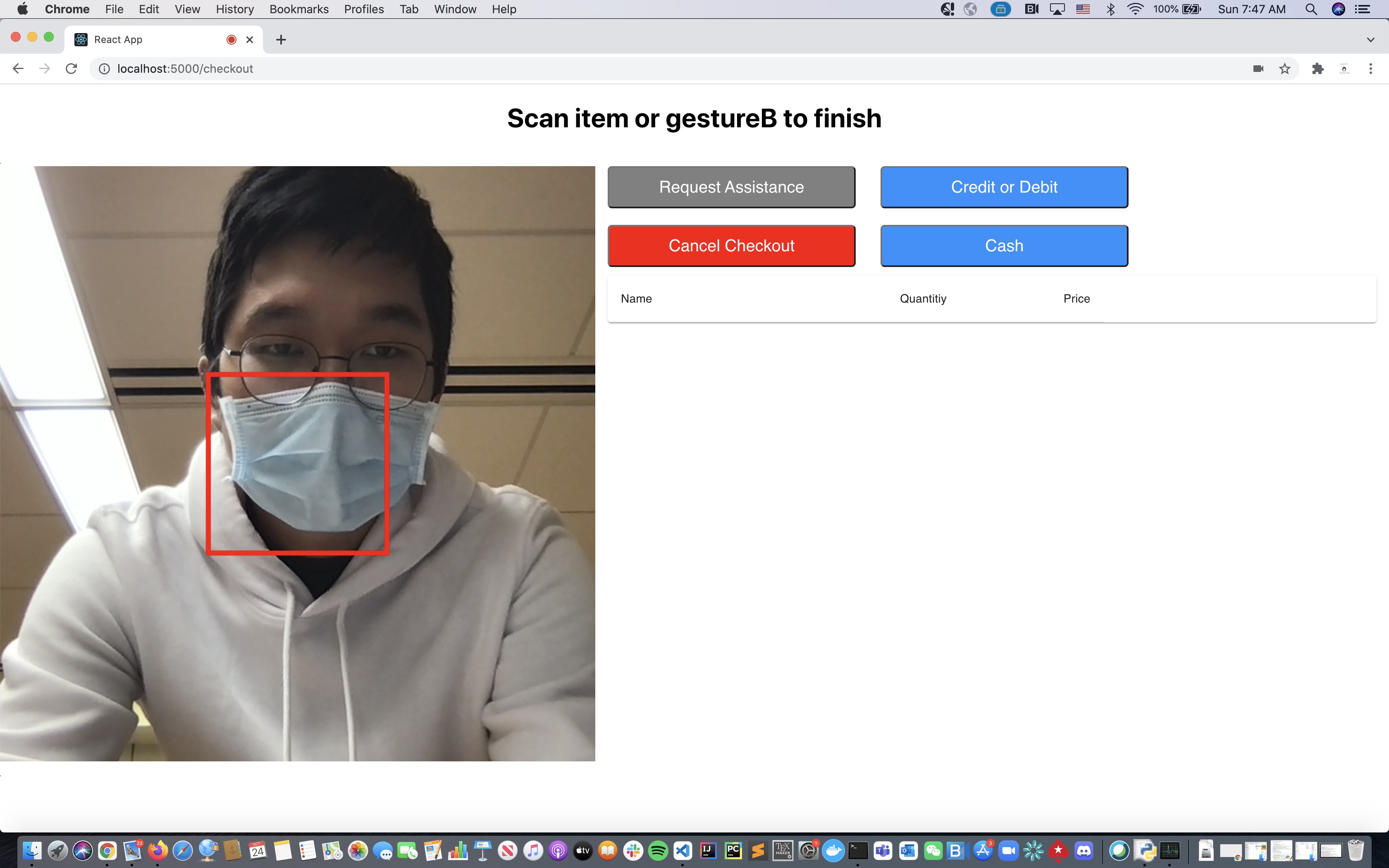1389x868 pixels.
Task: Expand tab search chevron dropdown
Action: pyautogui.click(x=1371, y=40)
